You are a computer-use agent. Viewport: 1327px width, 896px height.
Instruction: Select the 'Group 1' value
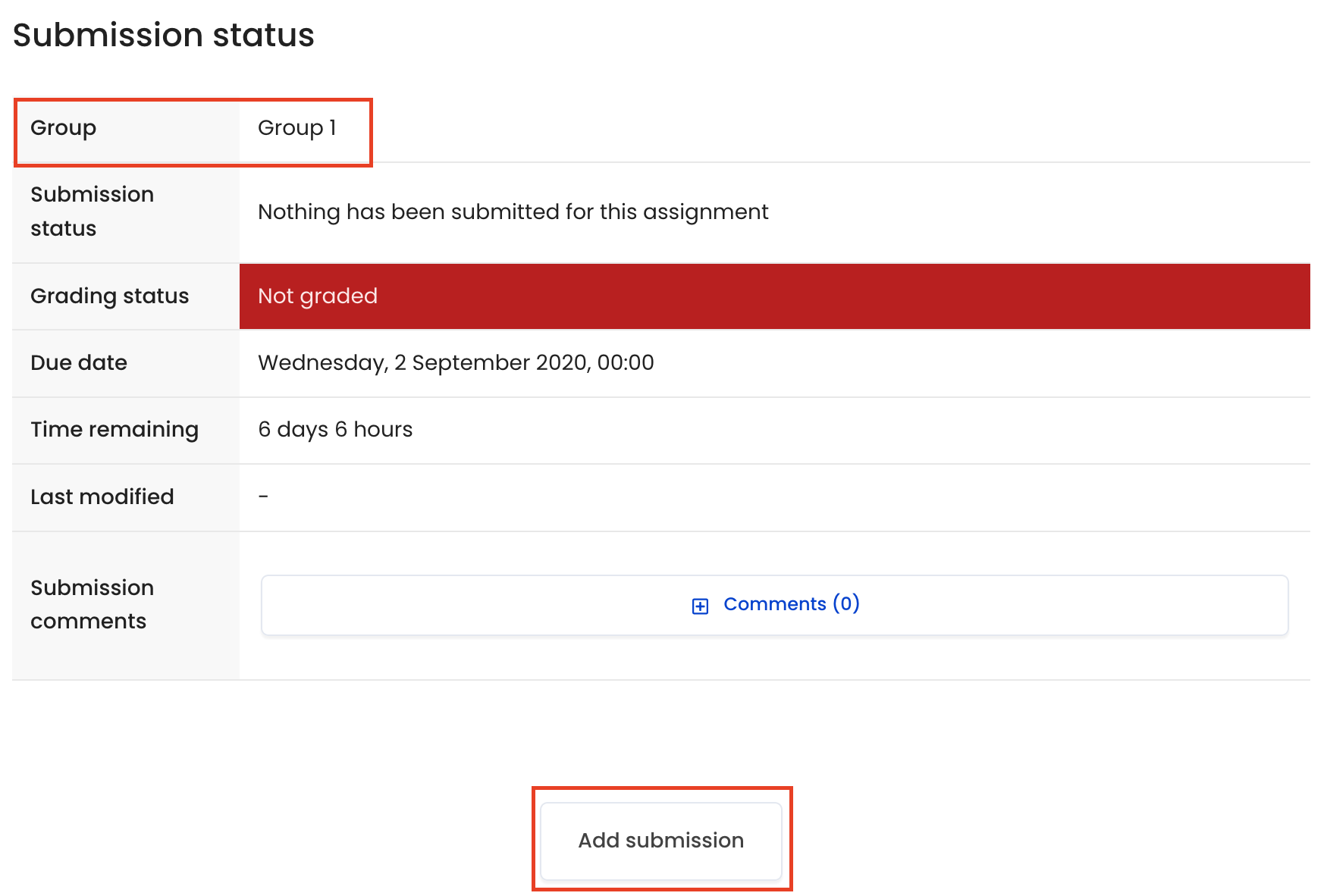tap(296, 127)
